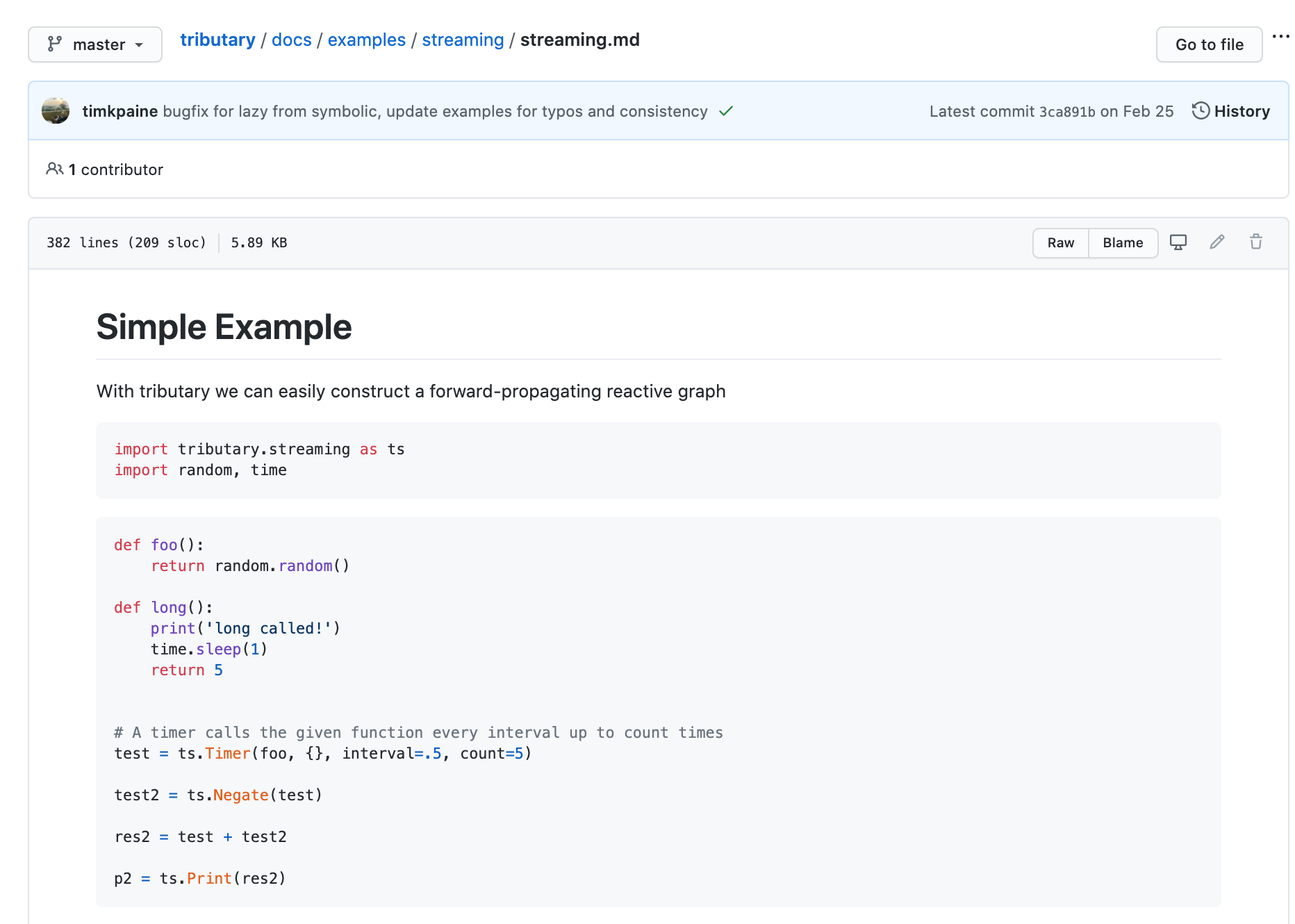The width and height of the screenshot is (1295, 924).
Task: Open the timkpaine author link
Action: pos(120,111)
